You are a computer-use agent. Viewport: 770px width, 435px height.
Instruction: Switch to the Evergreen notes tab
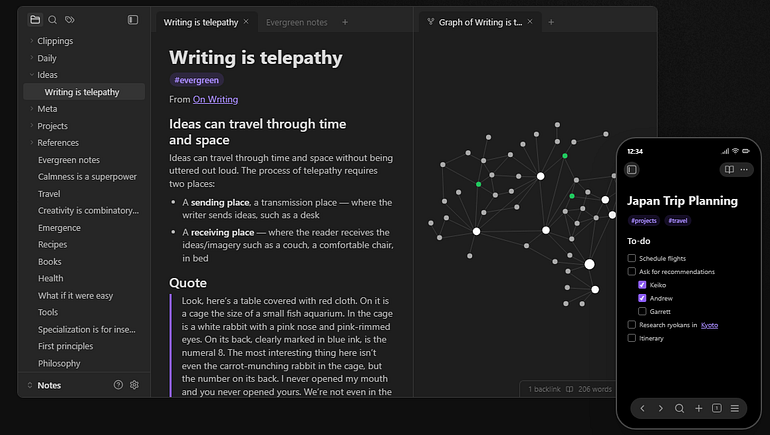coord(296,22)
